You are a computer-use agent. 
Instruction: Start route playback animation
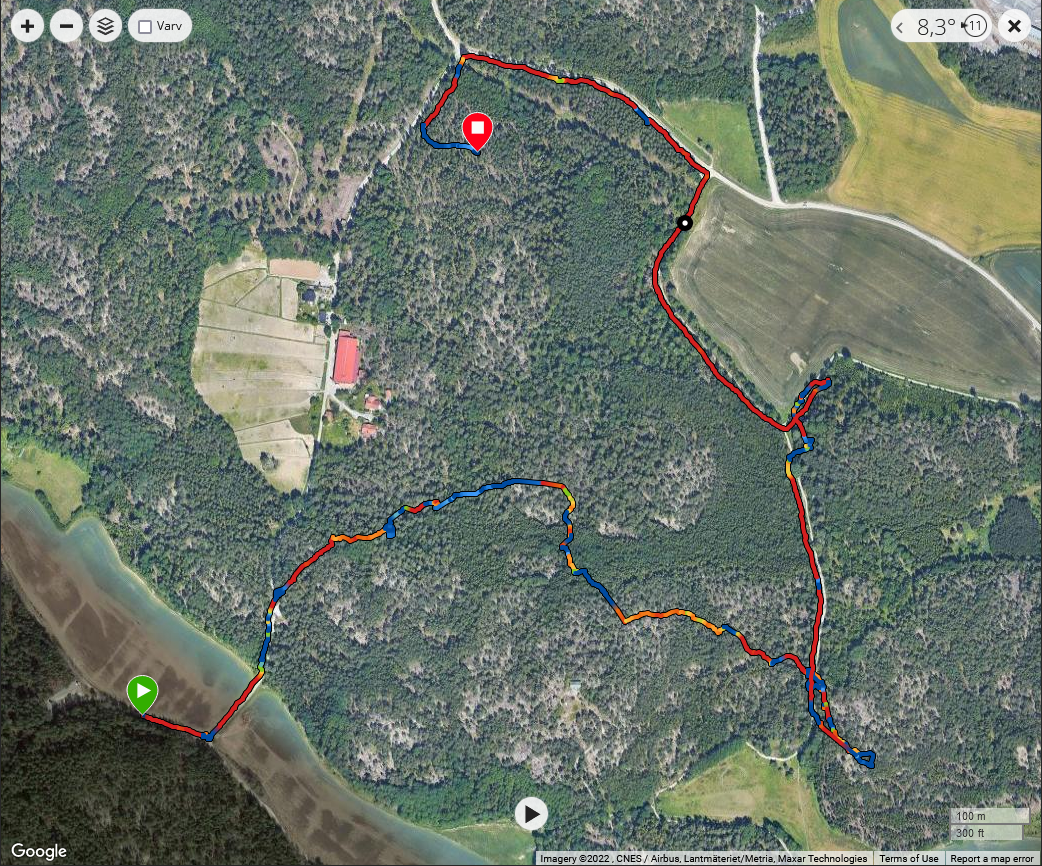coord(532,813)
